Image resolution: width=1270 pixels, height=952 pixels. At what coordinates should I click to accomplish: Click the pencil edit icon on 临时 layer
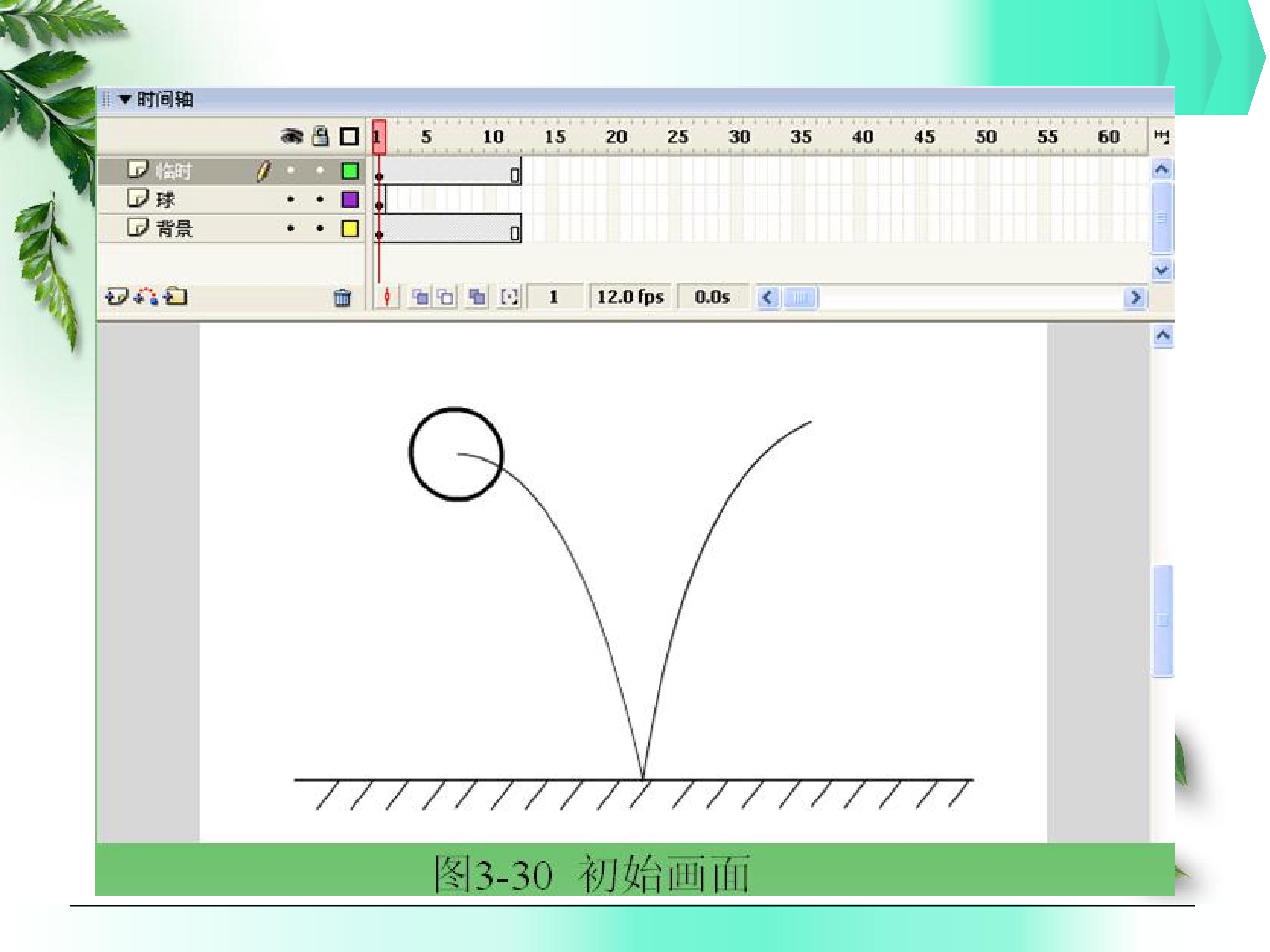tap(263, 171)
